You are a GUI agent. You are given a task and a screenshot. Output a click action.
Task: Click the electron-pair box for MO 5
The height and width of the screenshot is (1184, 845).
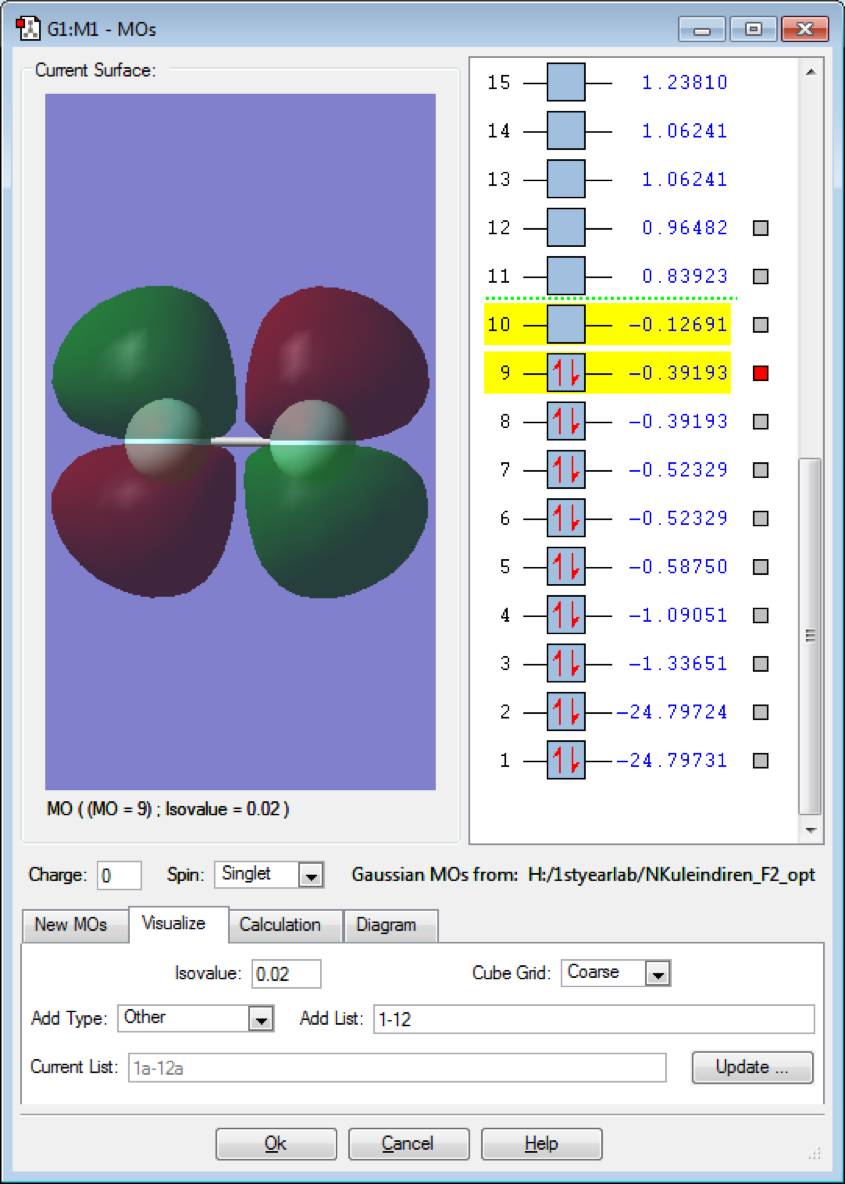pos(566,567)
